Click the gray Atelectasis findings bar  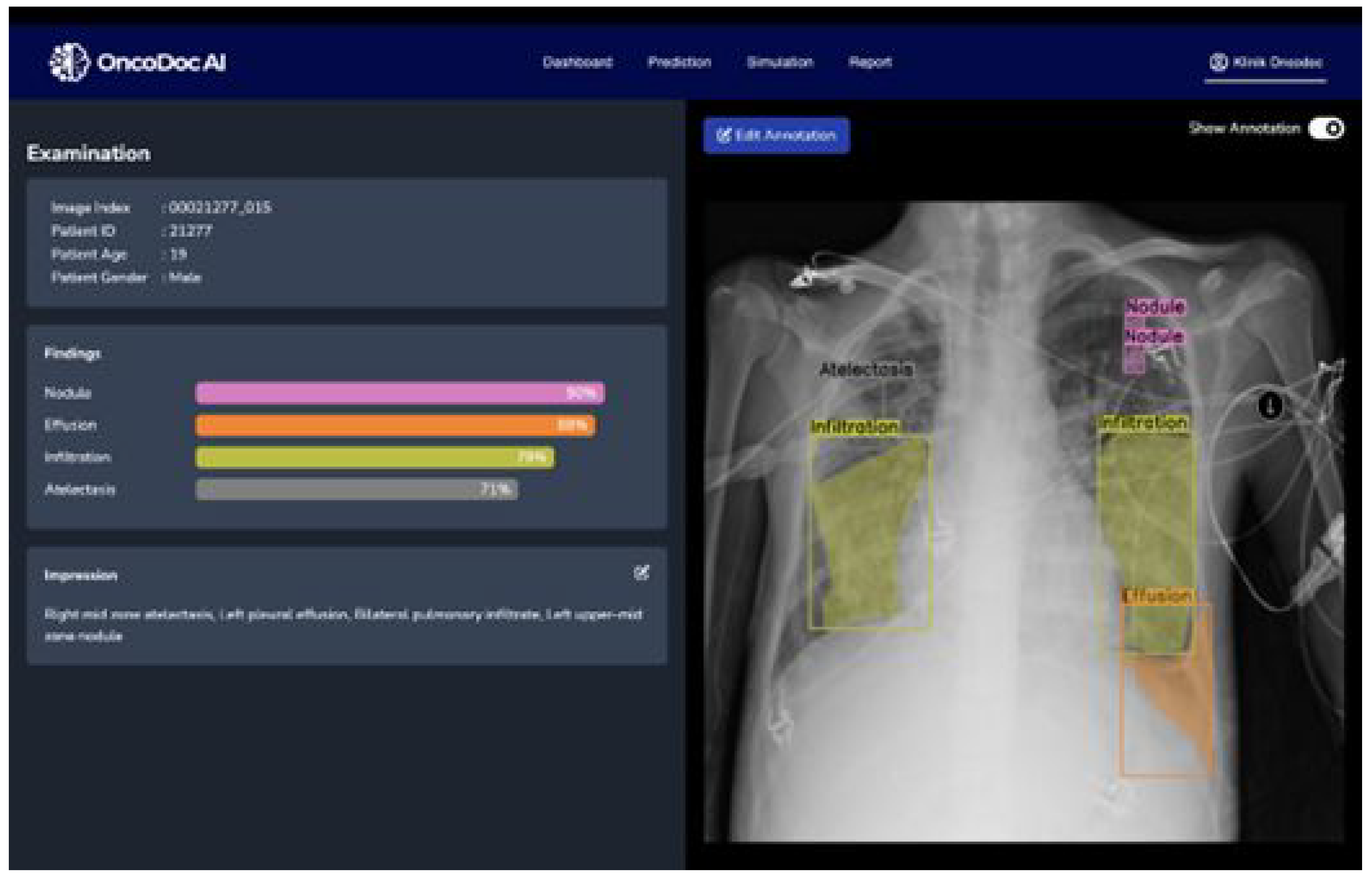tap(356, 489)
